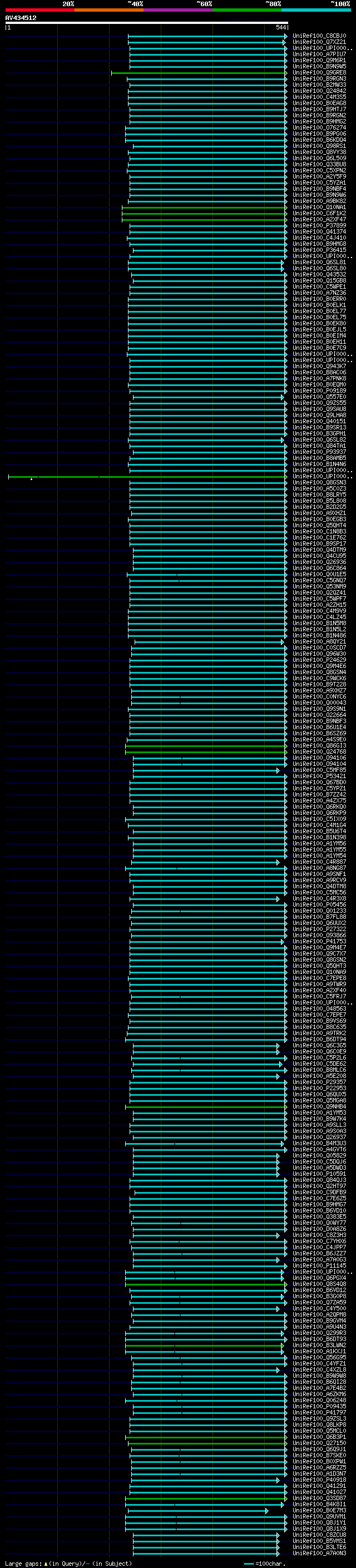Select hit label UniRef100_B5L808

click(x=319, y=501)
